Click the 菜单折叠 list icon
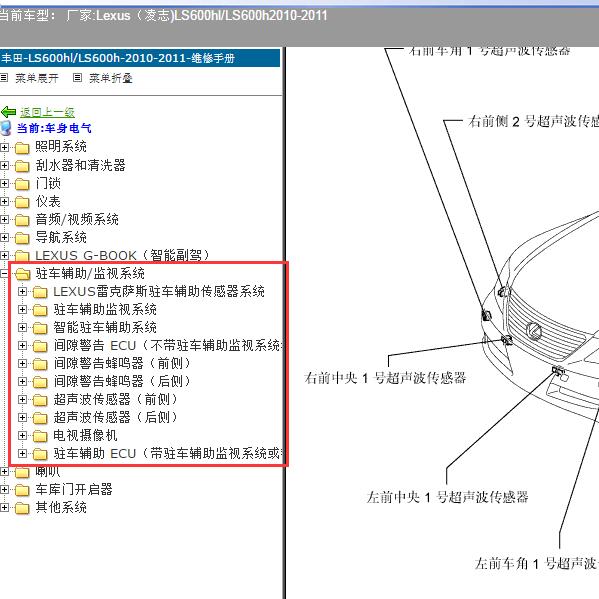 [x=77, y=78]
